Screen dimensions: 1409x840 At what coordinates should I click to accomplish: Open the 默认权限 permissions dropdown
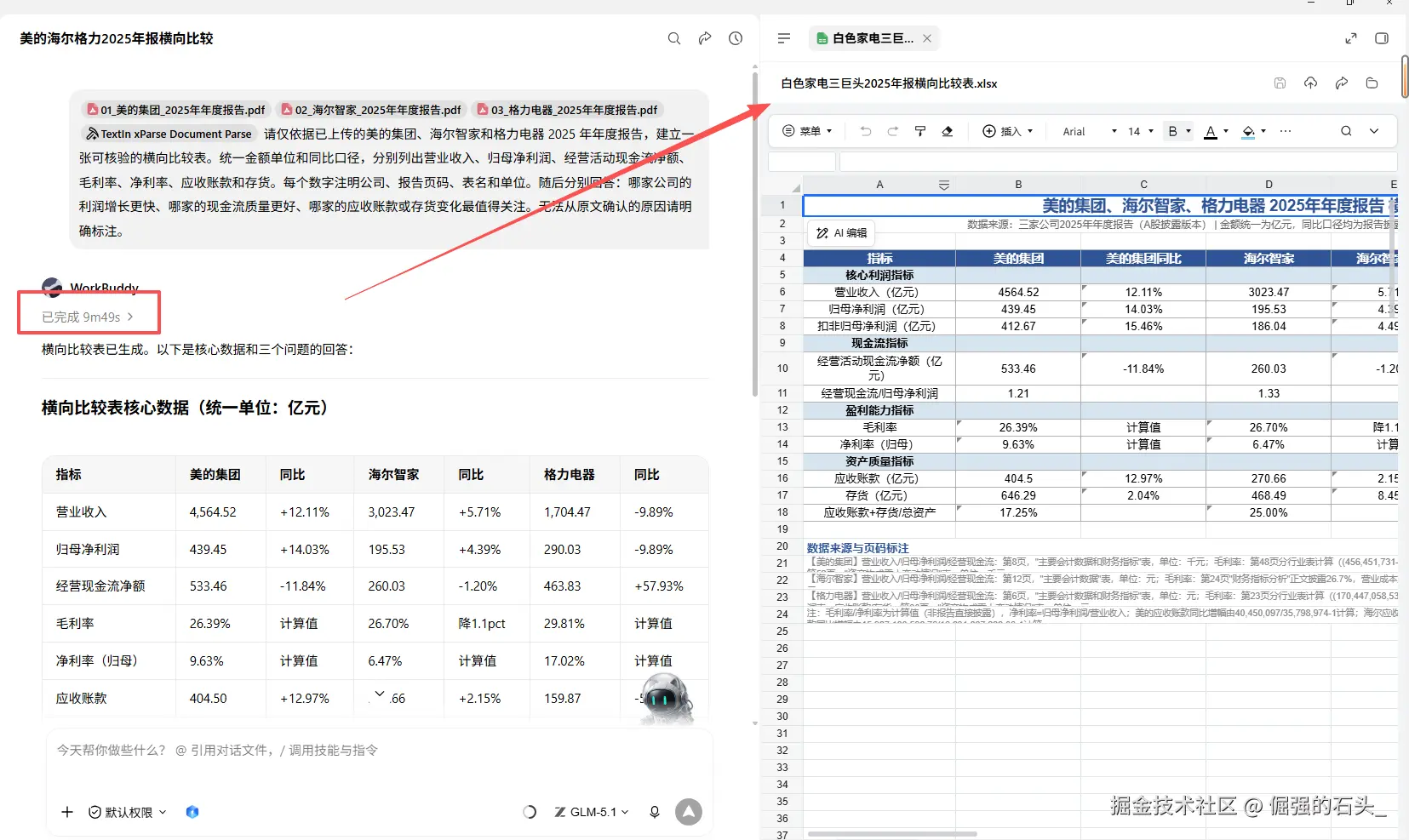(128, 812)
